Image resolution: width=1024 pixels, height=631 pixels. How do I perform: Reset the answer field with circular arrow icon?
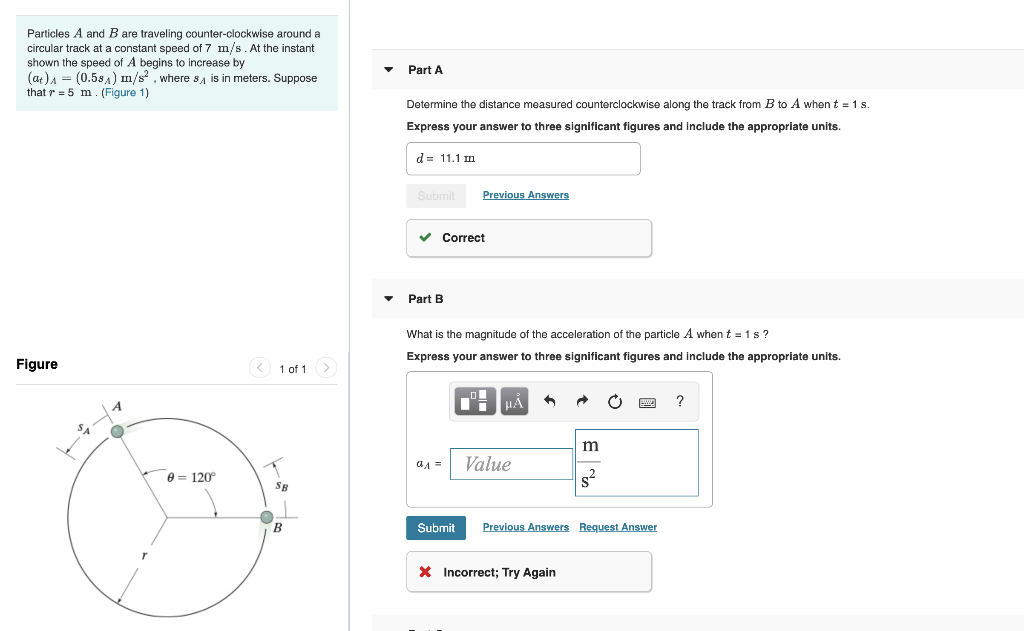[613, 401]
